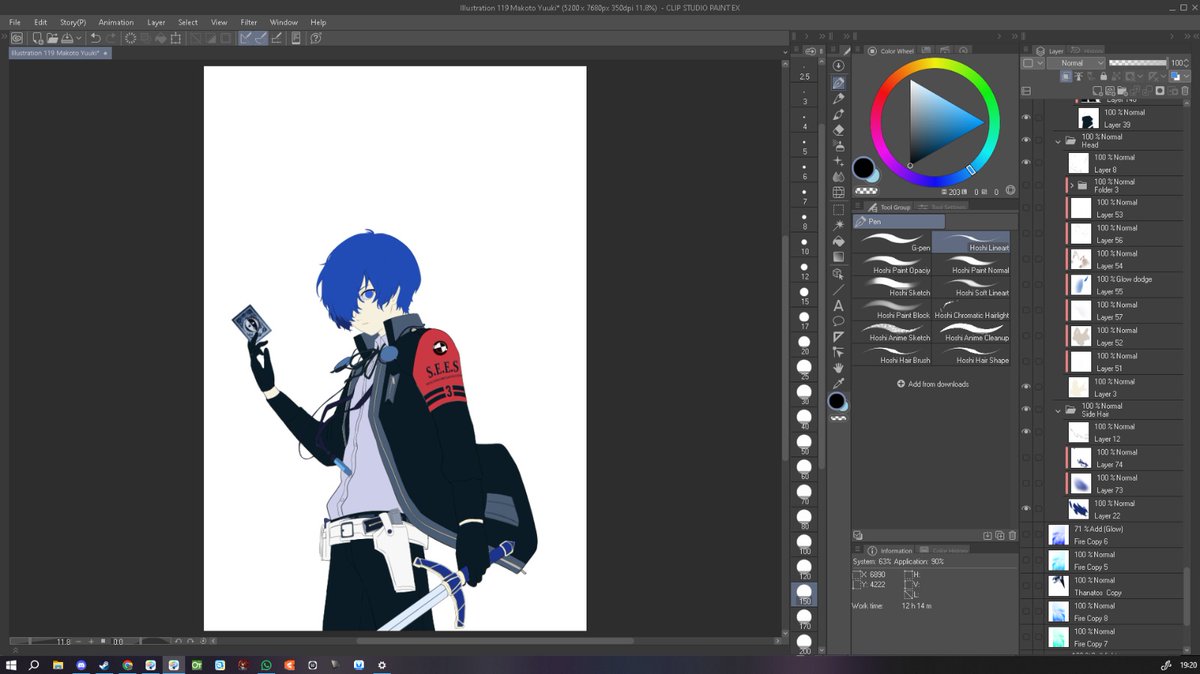Toggle visibility of the Head folder

(x=1026, y=140)
